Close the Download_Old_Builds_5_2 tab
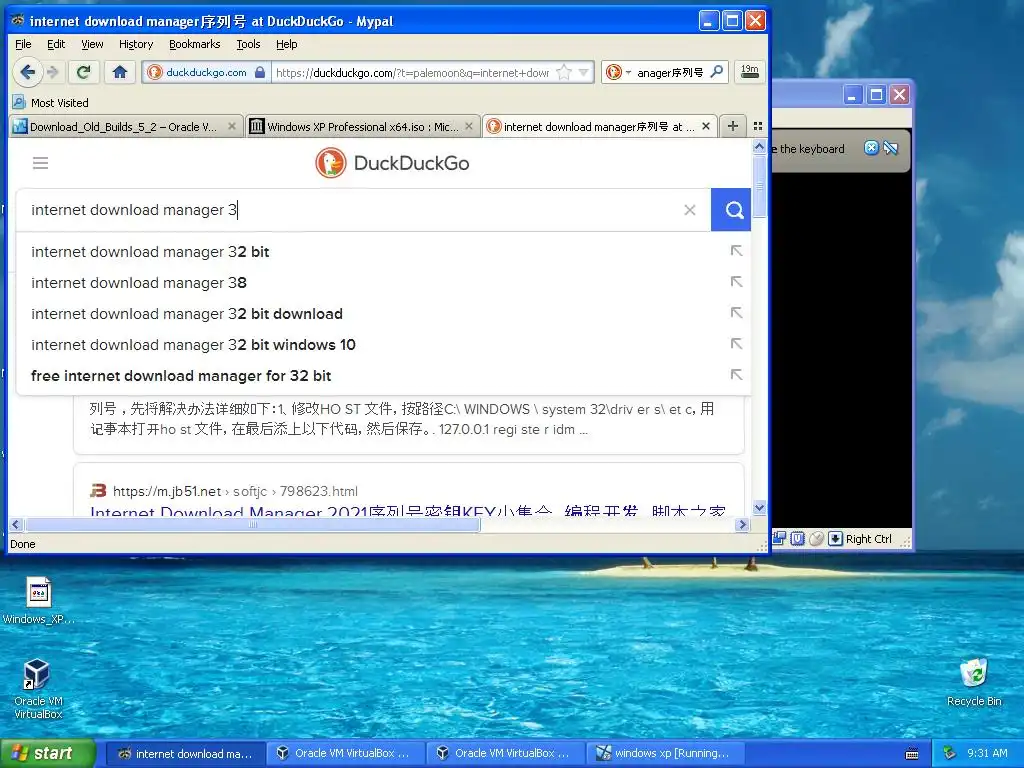 click(232, 126)
